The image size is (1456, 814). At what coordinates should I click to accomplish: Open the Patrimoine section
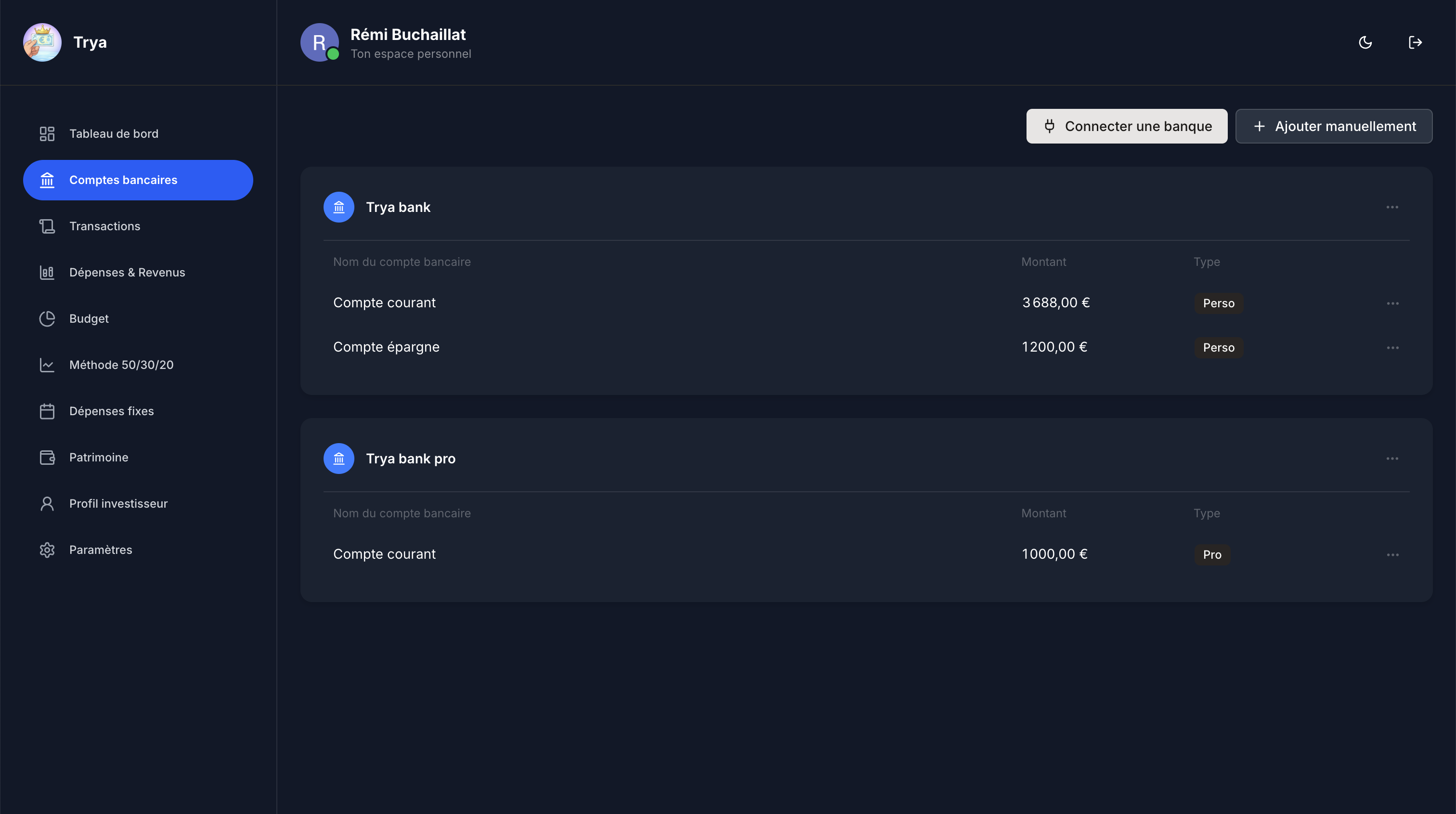tap(98, 457)
